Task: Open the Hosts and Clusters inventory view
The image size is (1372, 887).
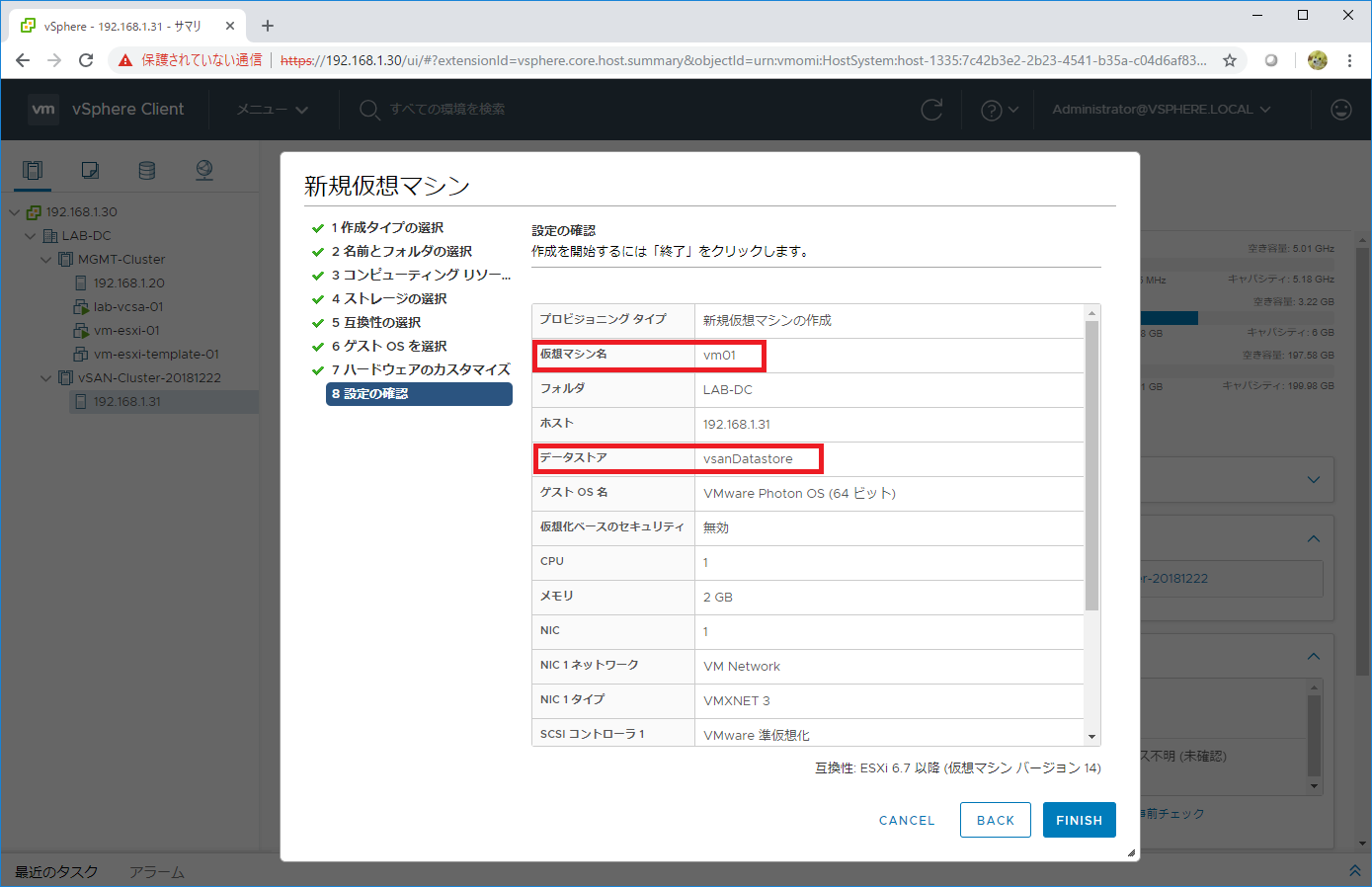Action: coord(33,170)
